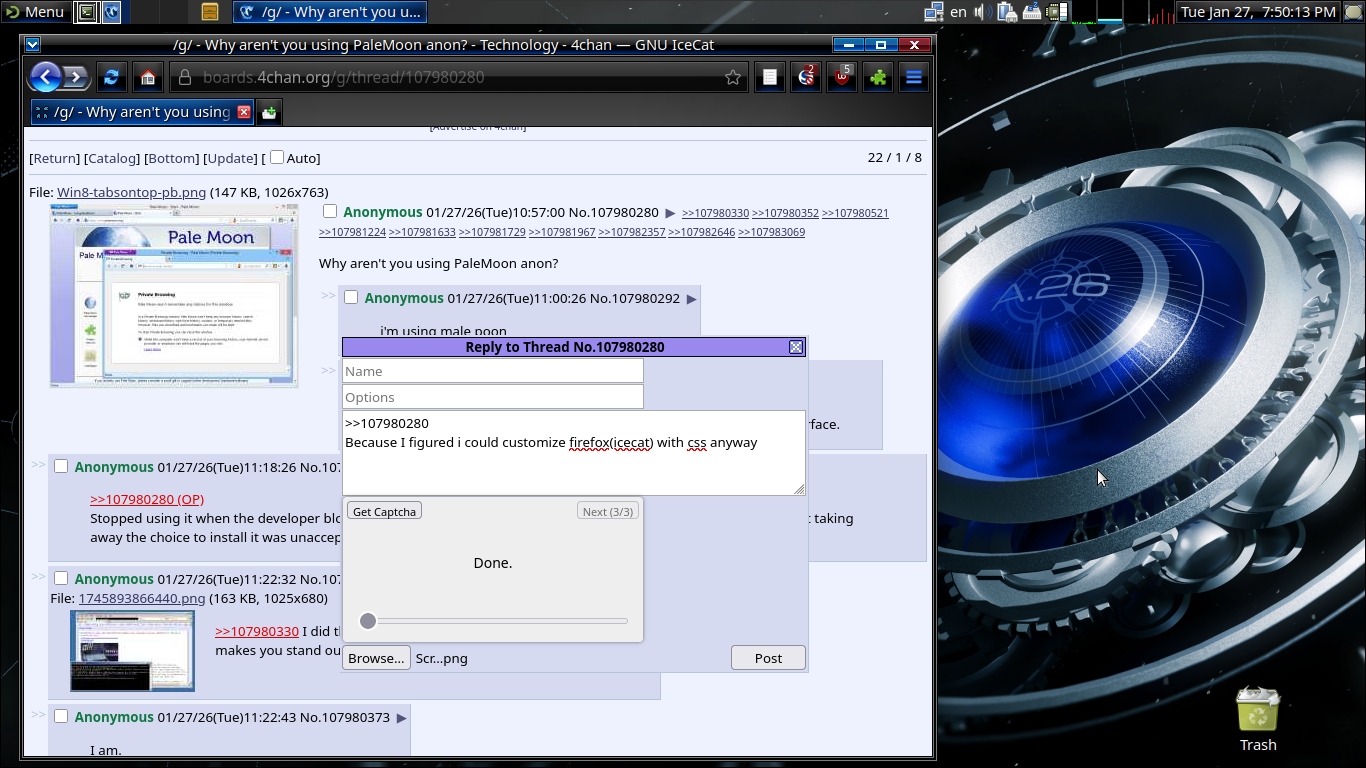This screenshot has width=1366, height=768.
Task: Go forward with the browser arrow
Action: click(x=76, y=77)
